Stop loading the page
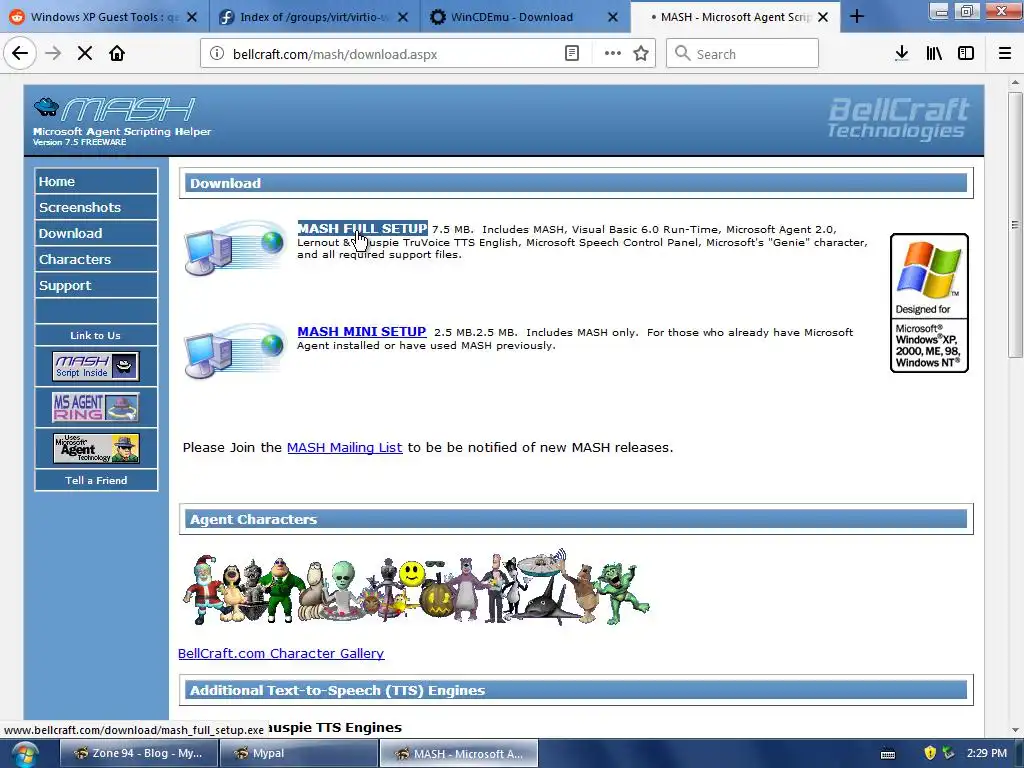The width and height of the screenshot is (1024, 768). [85, 54]
